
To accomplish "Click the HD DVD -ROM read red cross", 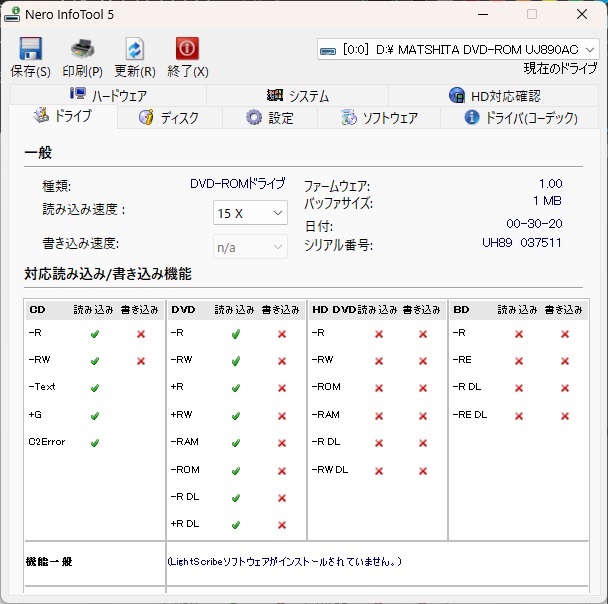I will coord(379,388).
